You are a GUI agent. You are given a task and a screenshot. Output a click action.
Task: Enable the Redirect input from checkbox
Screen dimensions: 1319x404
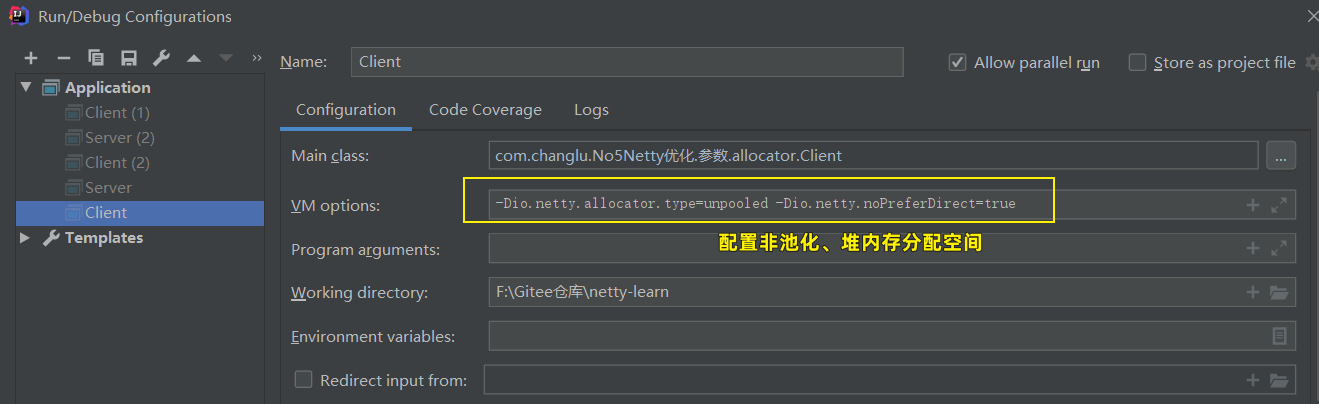pyautogui.click(x=304, y=380)
